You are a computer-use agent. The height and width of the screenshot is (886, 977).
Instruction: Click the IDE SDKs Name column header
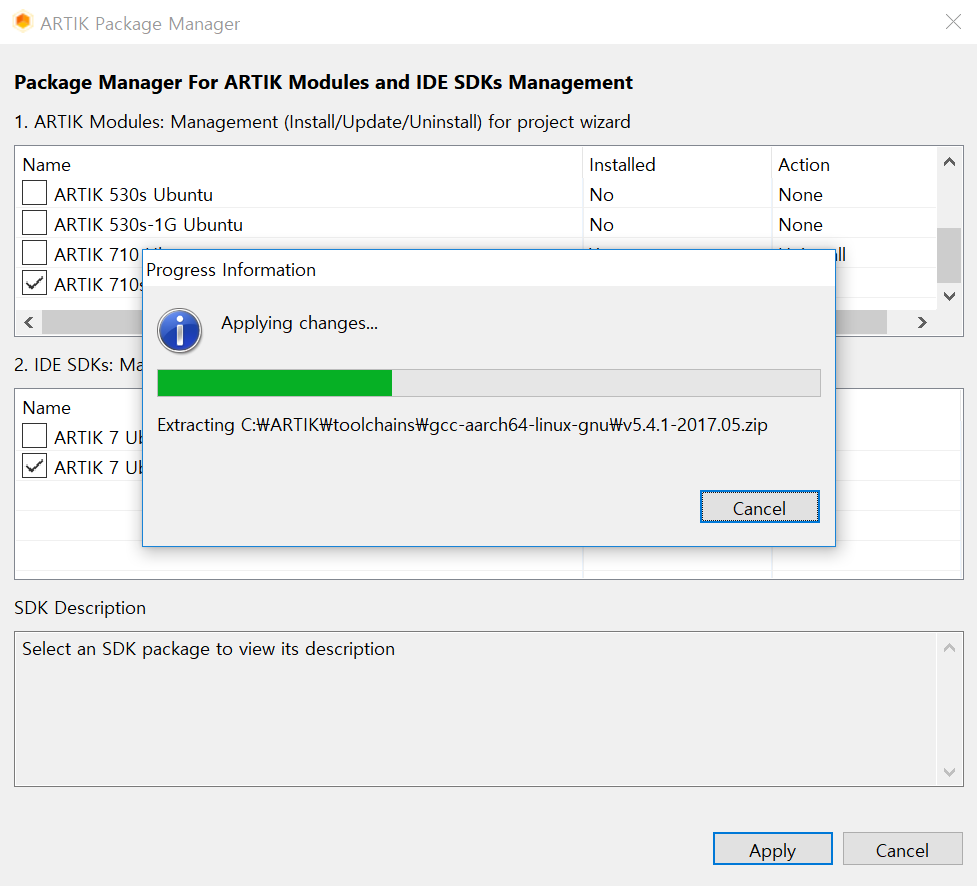click(x=47, y=407)
